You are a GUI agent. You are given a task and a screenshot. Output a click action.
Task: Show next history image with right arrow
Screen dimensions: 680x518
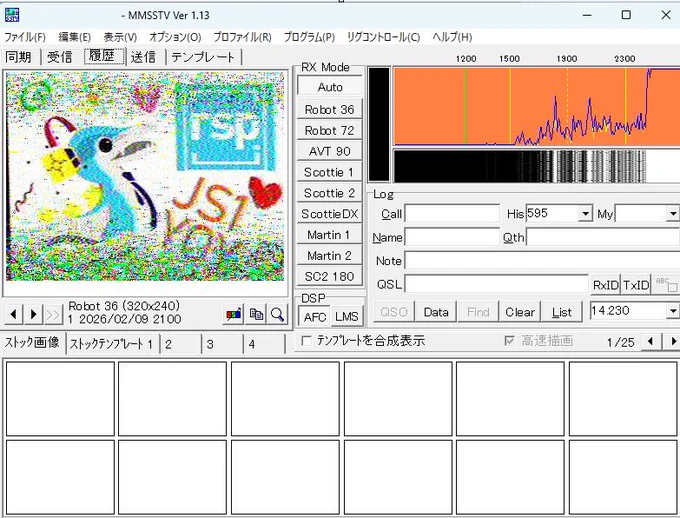click(33, 314)
